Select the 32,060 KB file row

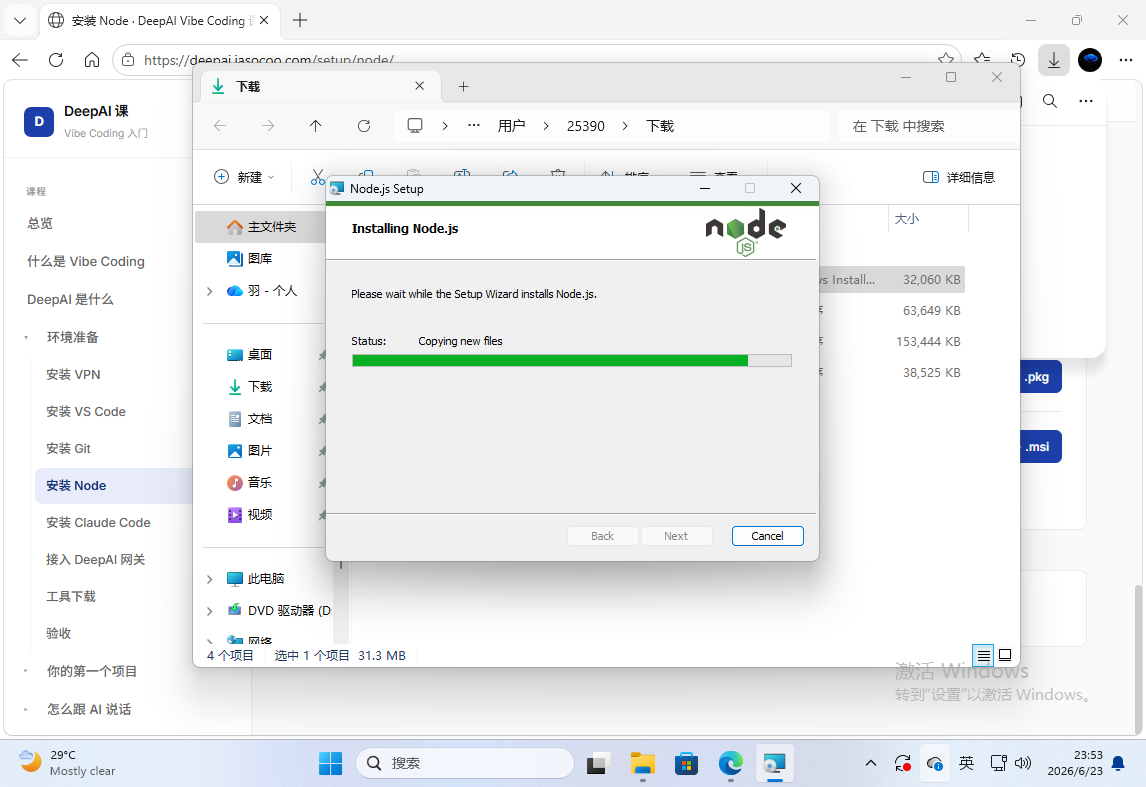892,279
